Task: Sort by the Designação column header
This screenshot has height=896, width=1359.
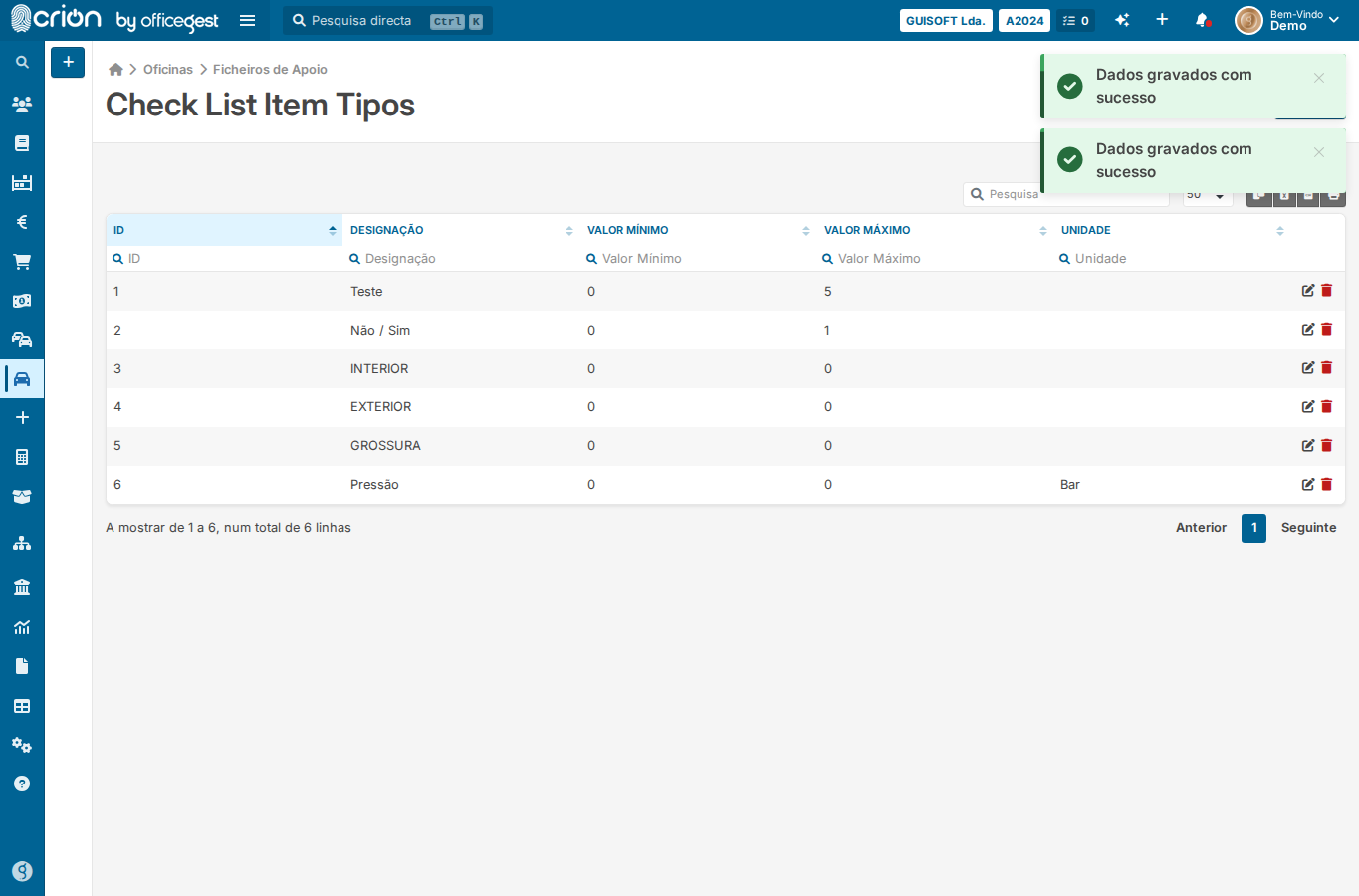Action: (461, 230)
